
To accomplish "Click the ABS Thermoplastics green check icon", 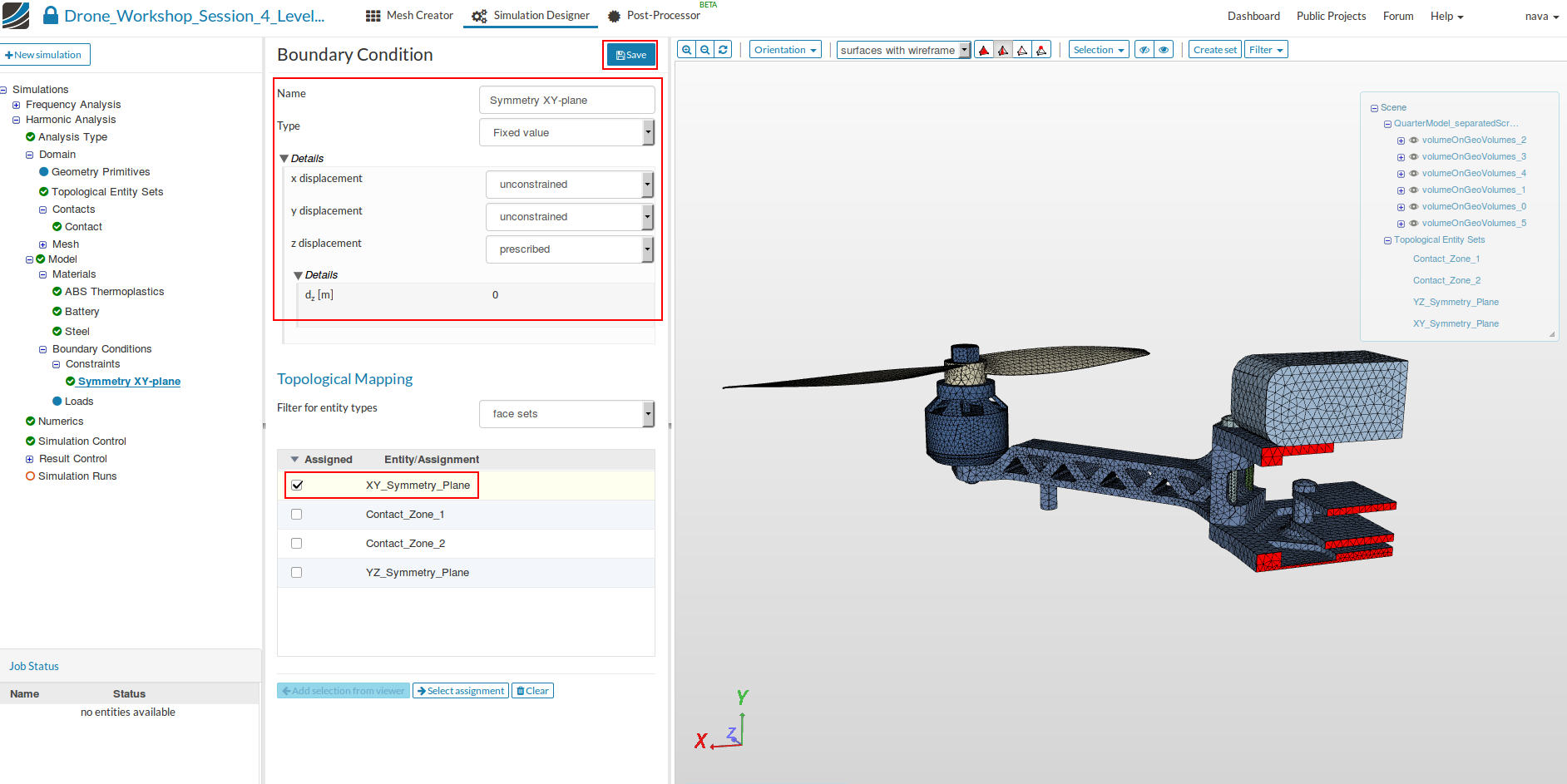I will click(57, 292).
